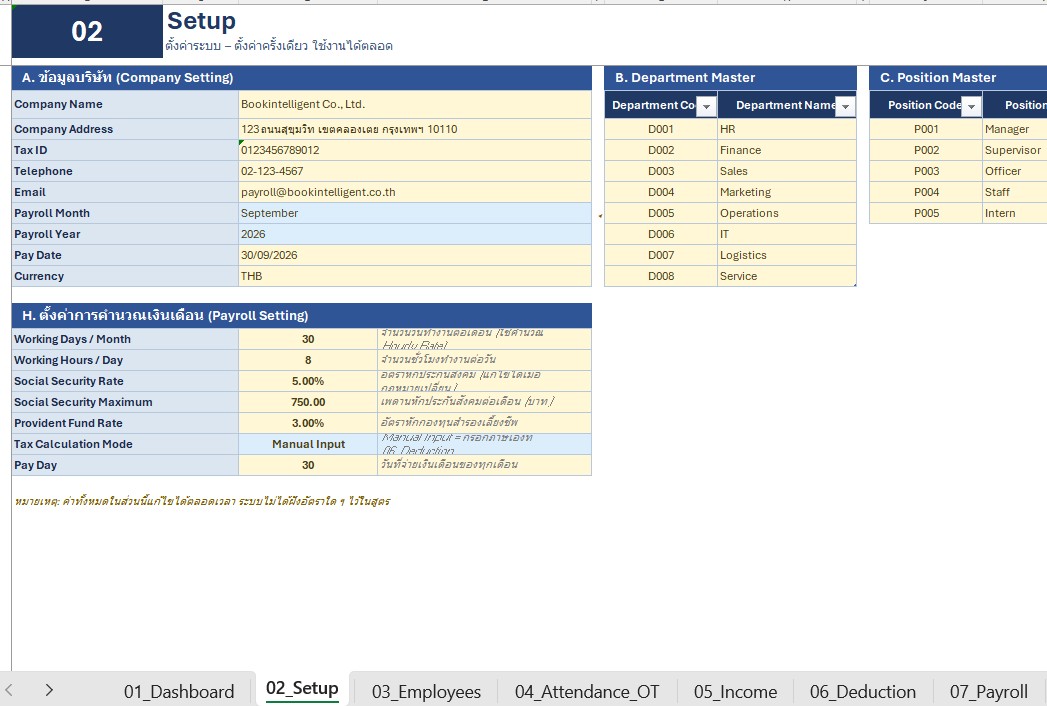Screen dimensions: 1047x706
Task: Select department code D001
Action: [x=660, y=129]
